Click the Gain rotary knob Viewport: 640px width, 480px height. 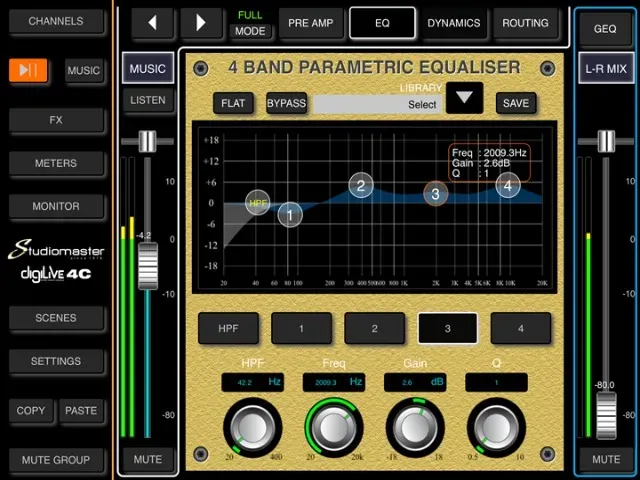click(x=415, y=427)
